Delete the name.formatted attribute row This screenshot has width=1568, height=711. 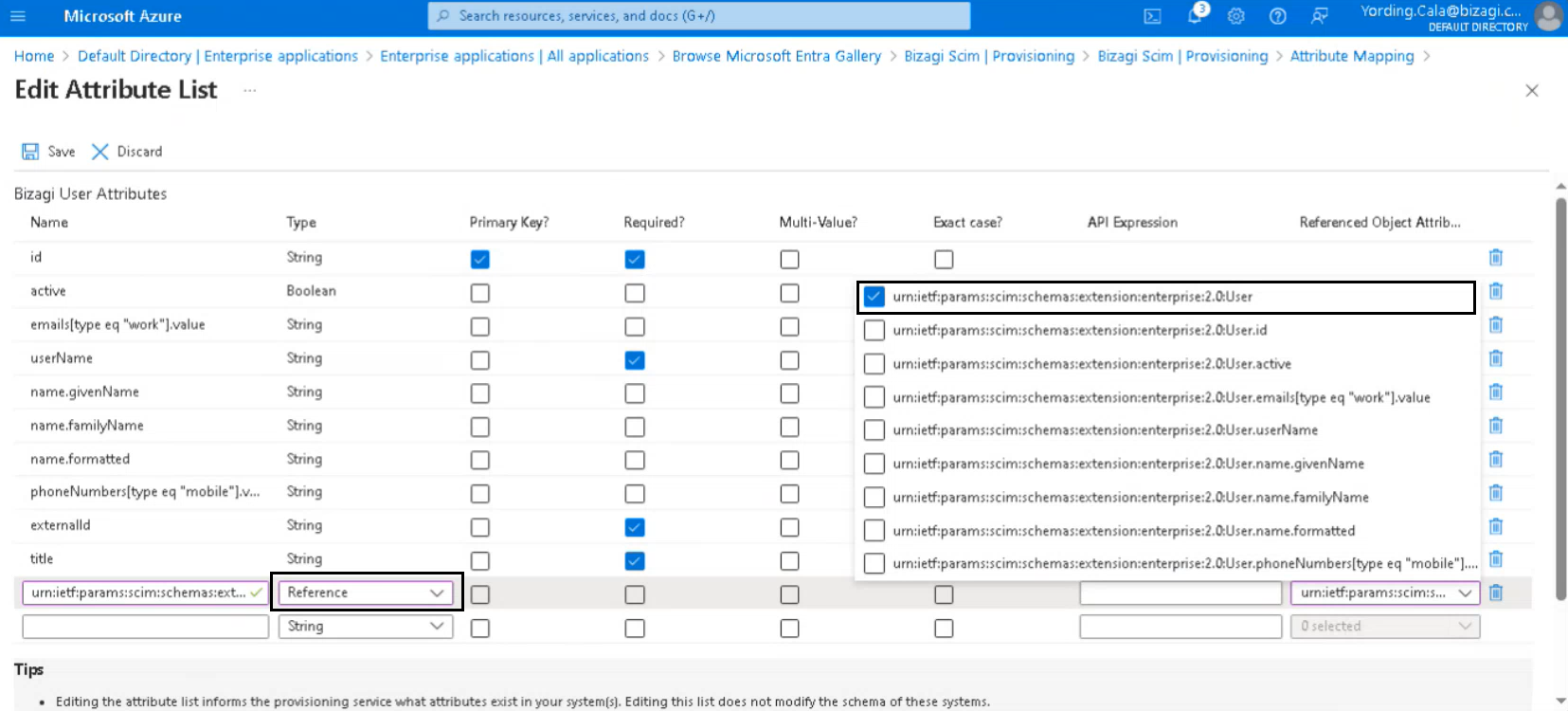click(1496, 460)
